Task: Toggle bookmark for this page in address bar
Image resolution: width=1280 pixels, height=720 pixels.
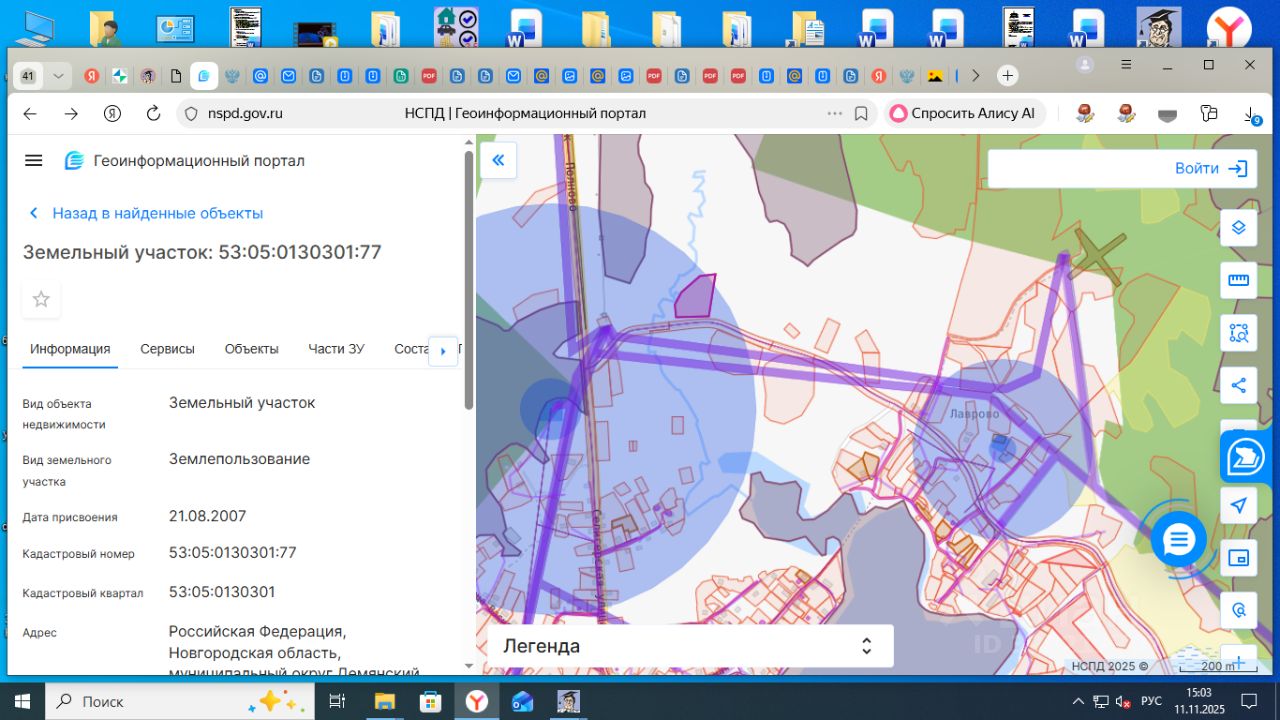Action: pyautogui.click(x=861, y=114)
